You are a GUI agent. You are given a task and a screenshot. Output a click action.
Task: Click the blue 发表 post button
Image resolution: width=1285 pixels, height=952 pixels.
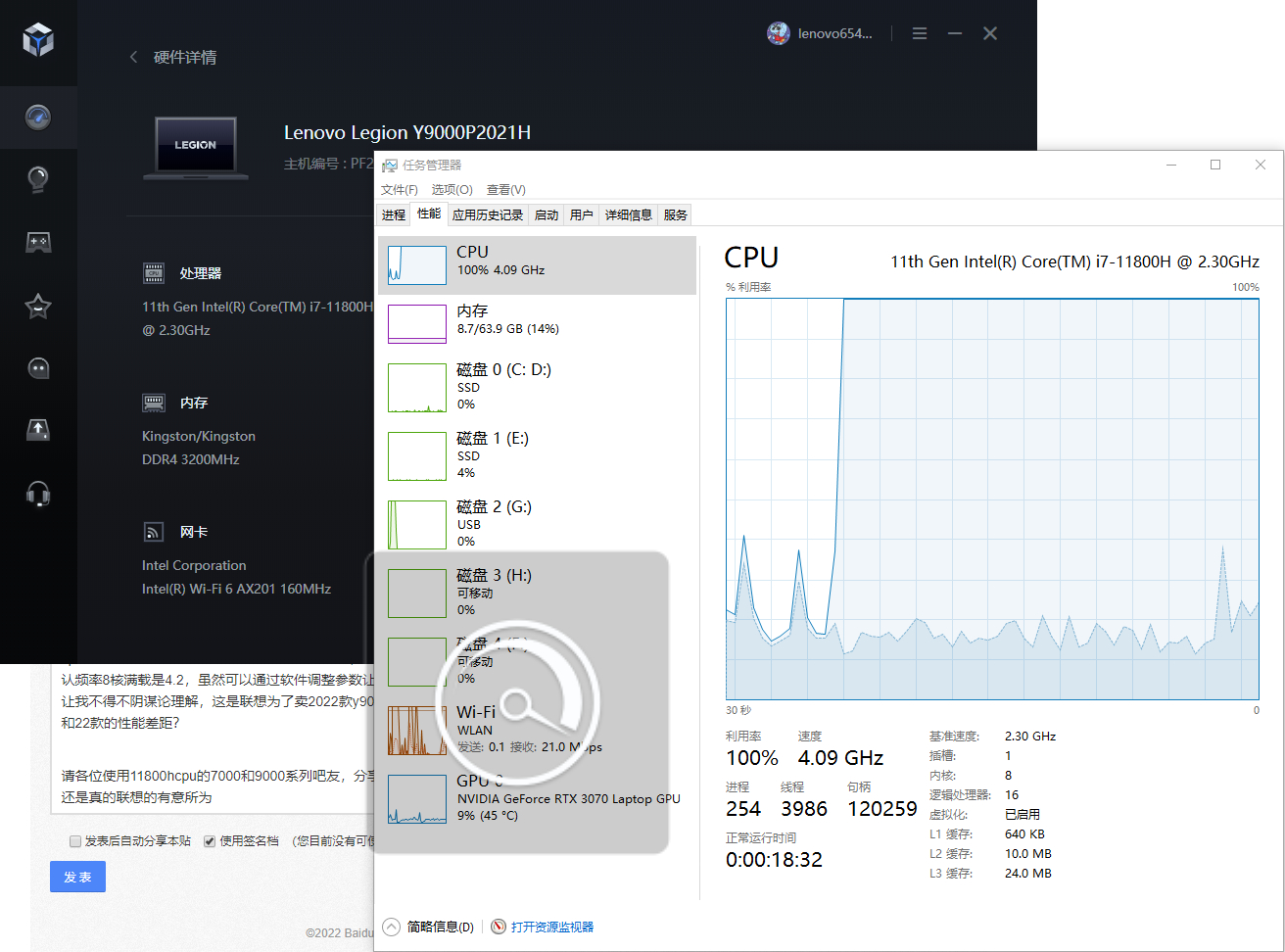[x=77, y=877]
